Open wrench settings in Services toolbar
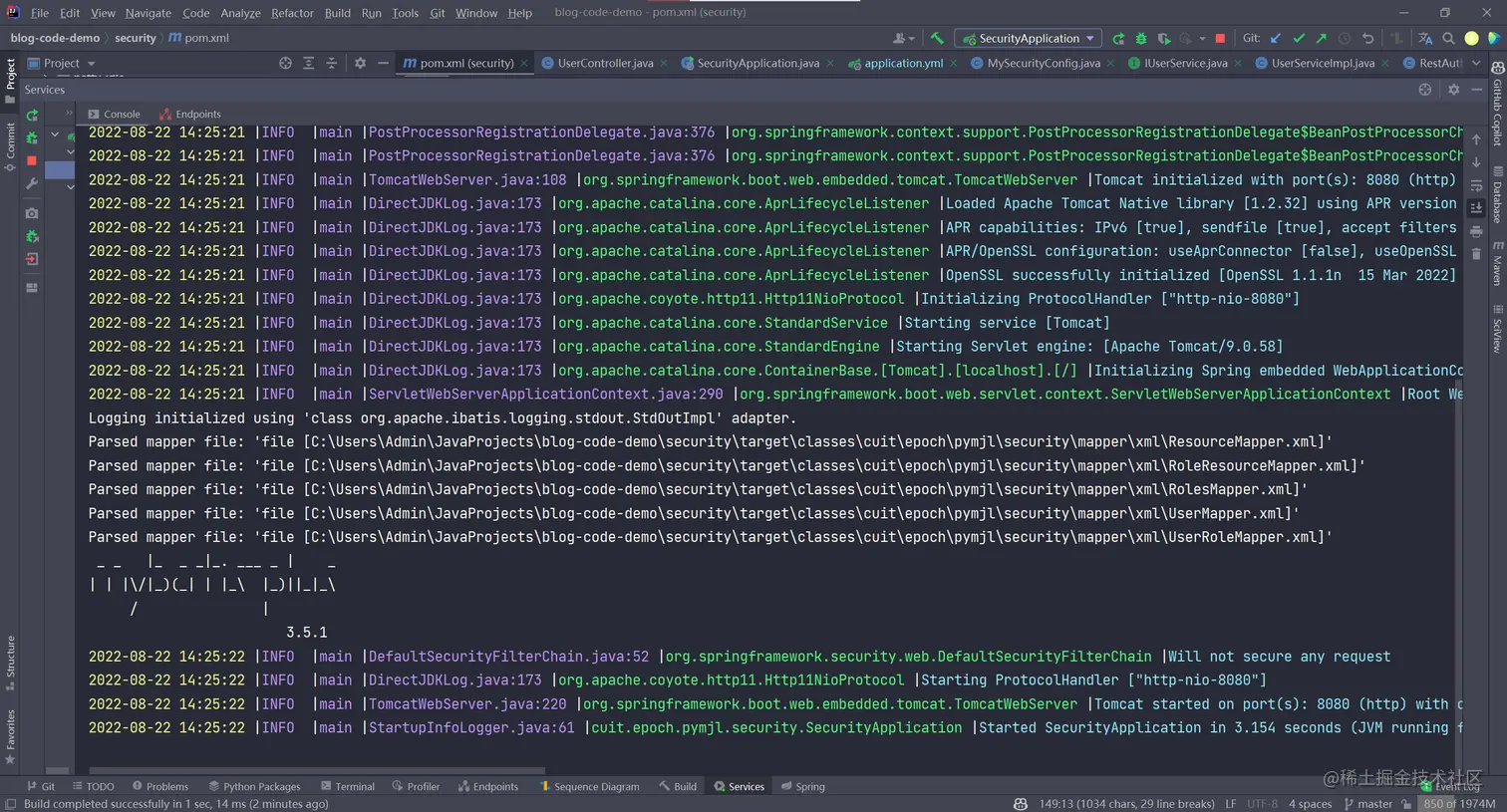This screenshot has height=812, width=1507. click(x=32, y=183)
